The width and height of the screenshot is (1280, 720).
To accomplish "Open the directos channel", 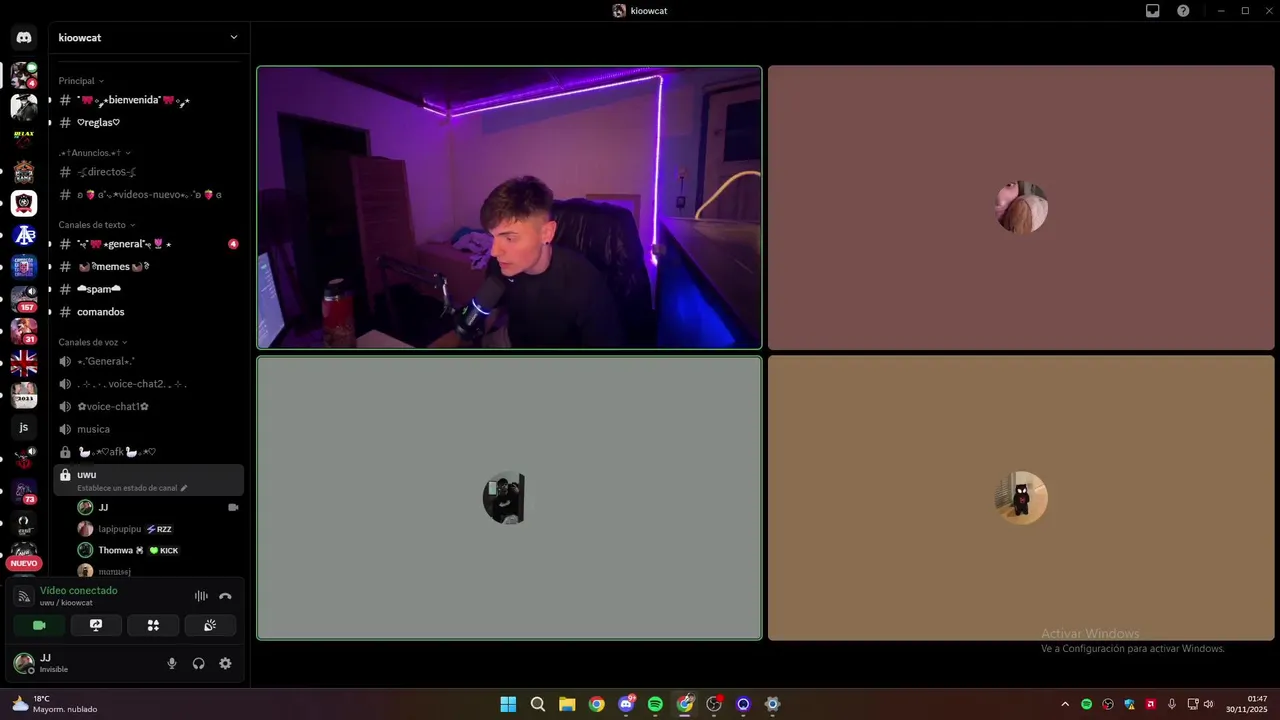I will 148,172.
